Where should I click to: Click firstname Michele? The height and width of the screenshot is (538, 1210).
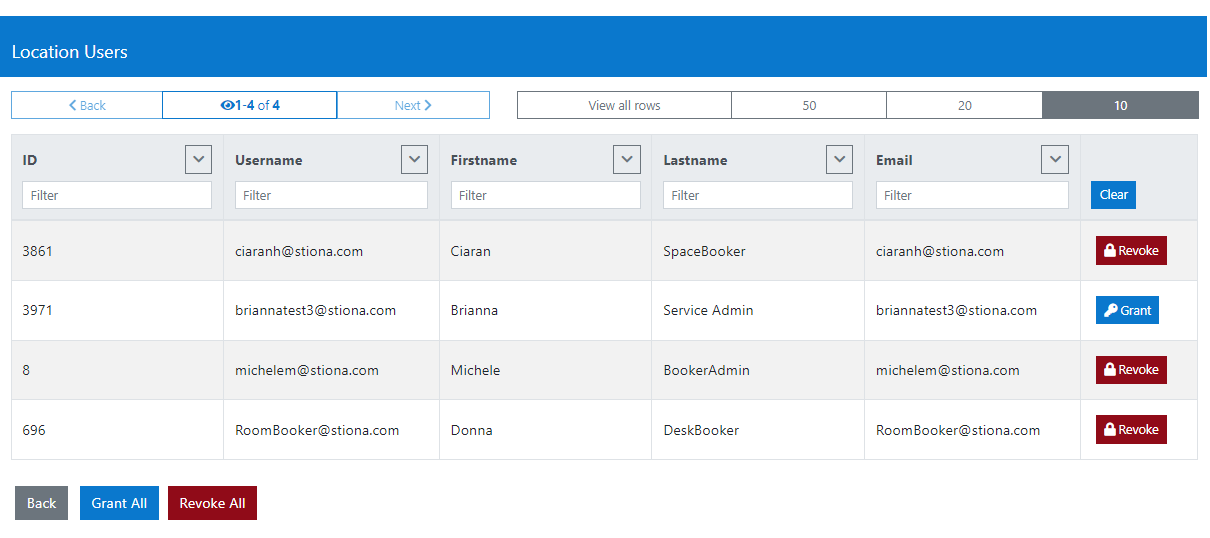(475, 370)
